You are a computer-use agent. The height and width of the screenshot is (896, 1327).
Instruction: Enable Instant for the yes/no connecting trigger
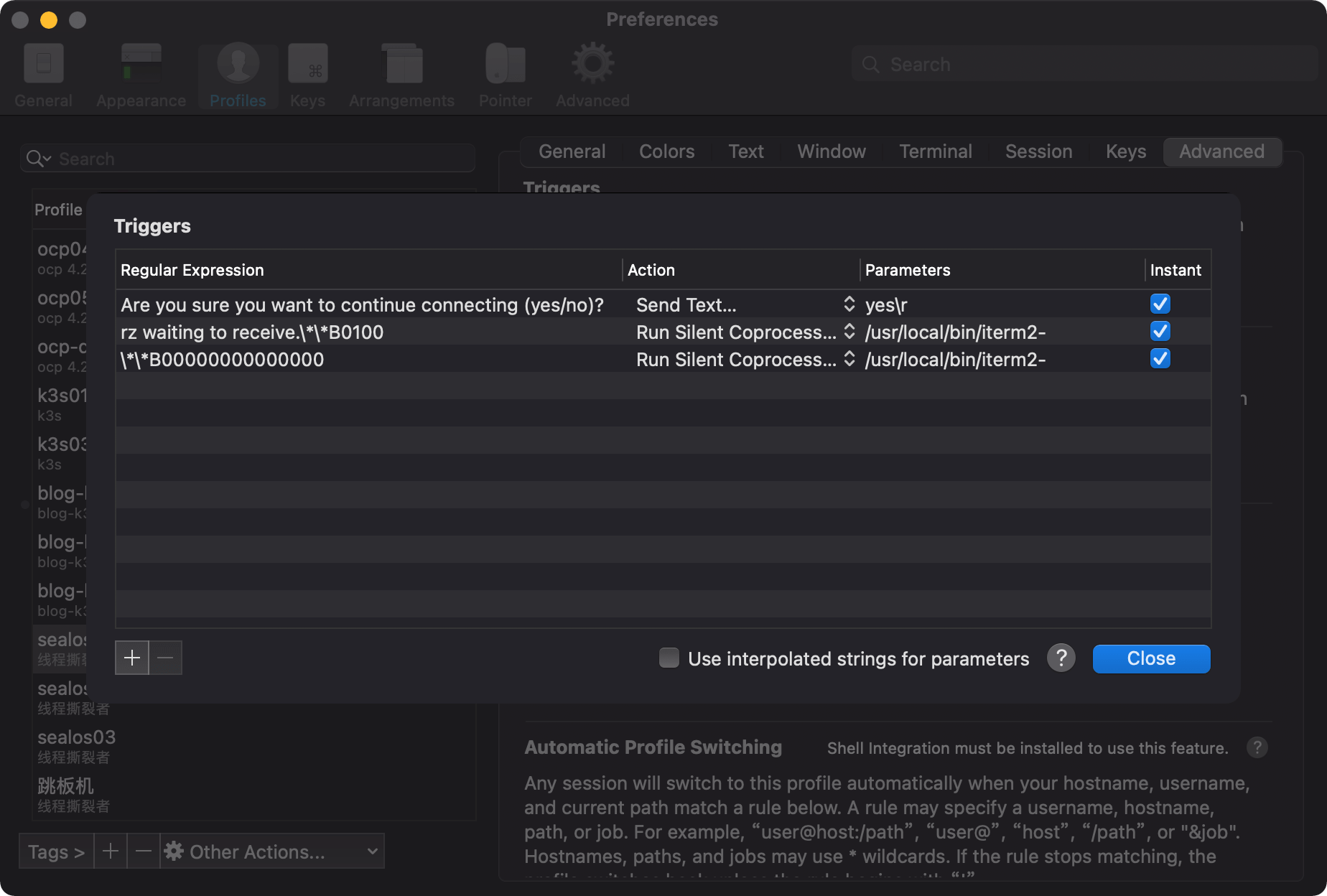pos(1160,304)
